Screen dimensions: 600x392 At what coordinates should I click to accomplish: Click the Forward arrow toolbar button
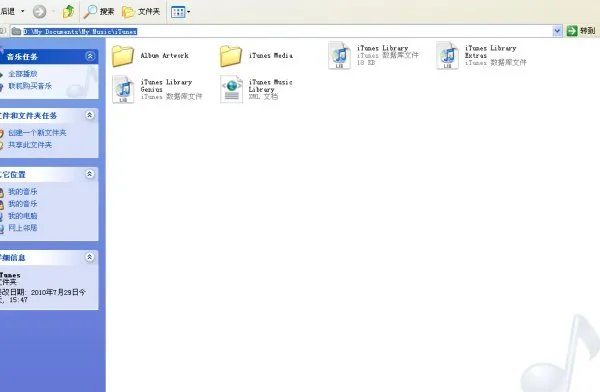point(39,11)
